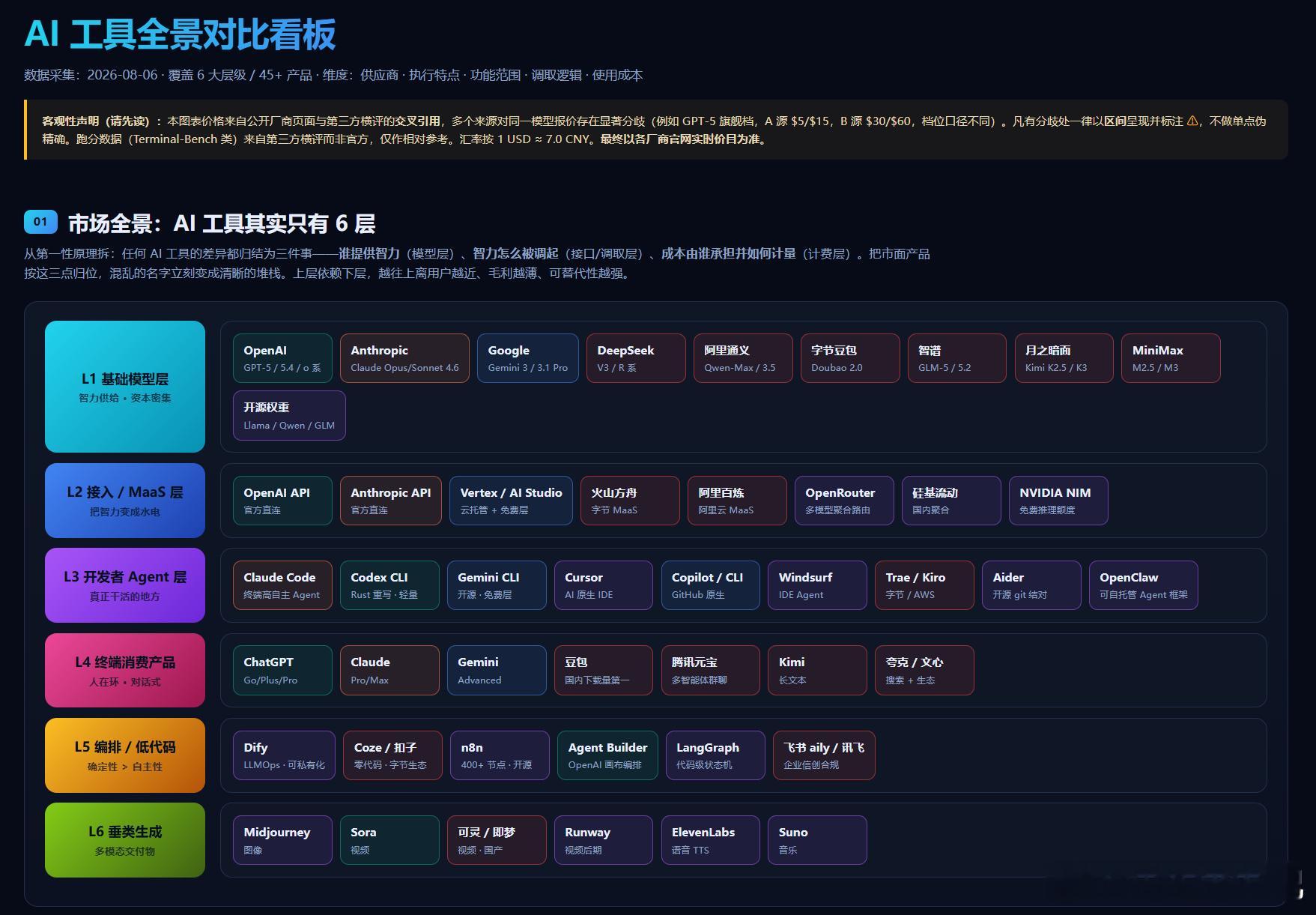Click the OpenAI model card

click(282, 358)
